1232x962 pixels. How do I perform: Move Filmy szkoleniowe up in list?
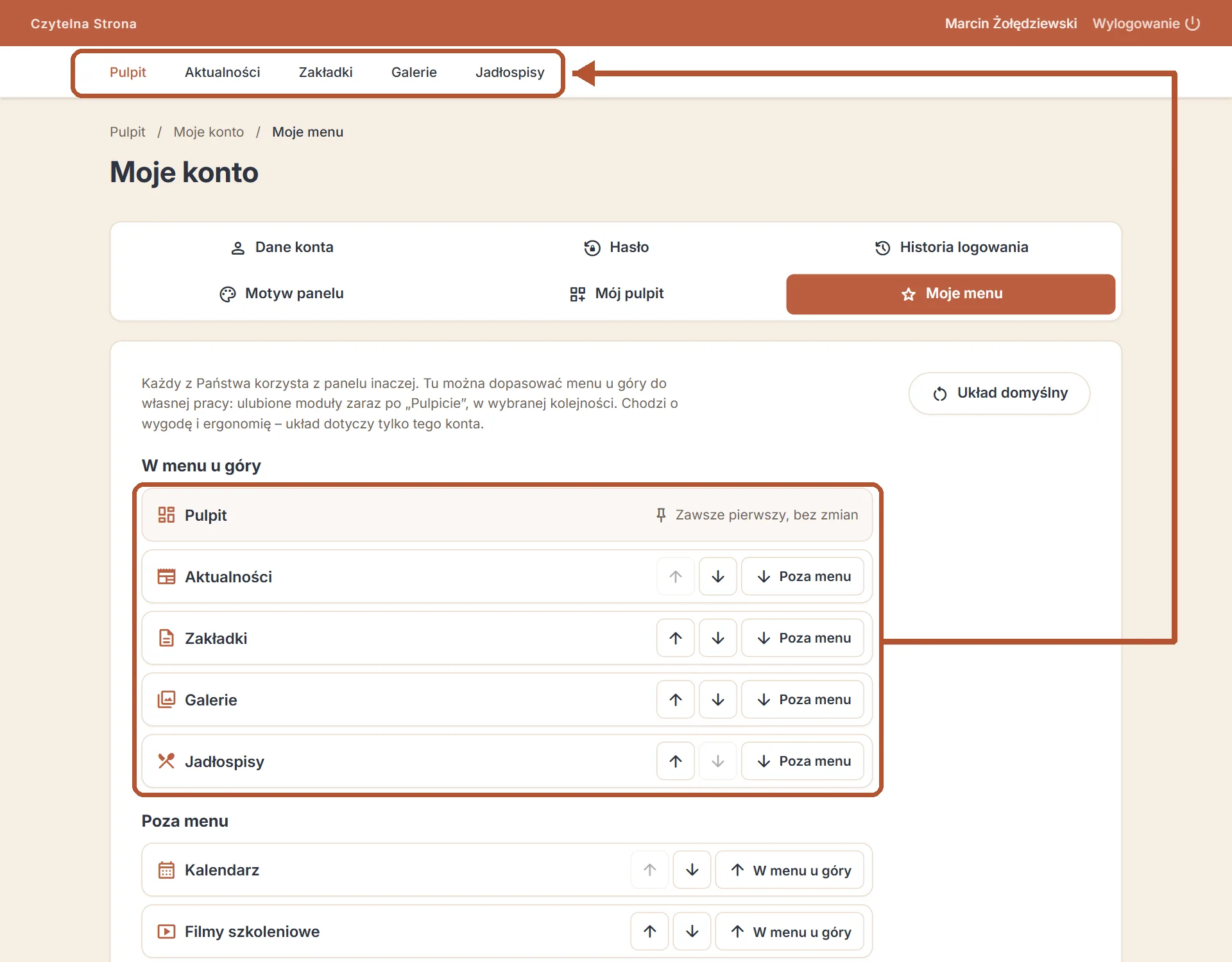point(649,932)
